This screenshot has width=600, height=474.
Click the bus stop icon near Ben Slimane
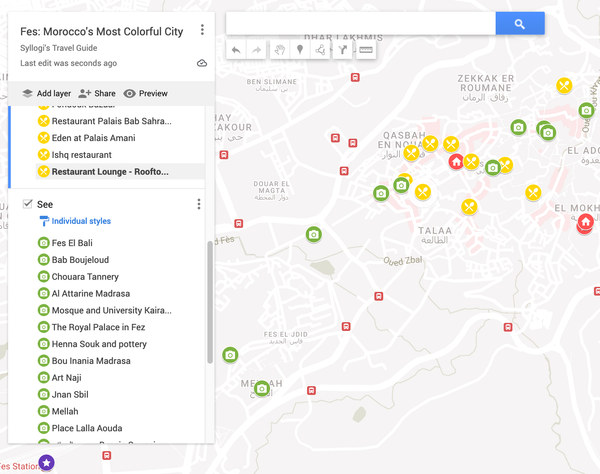[x=355, y=77]
